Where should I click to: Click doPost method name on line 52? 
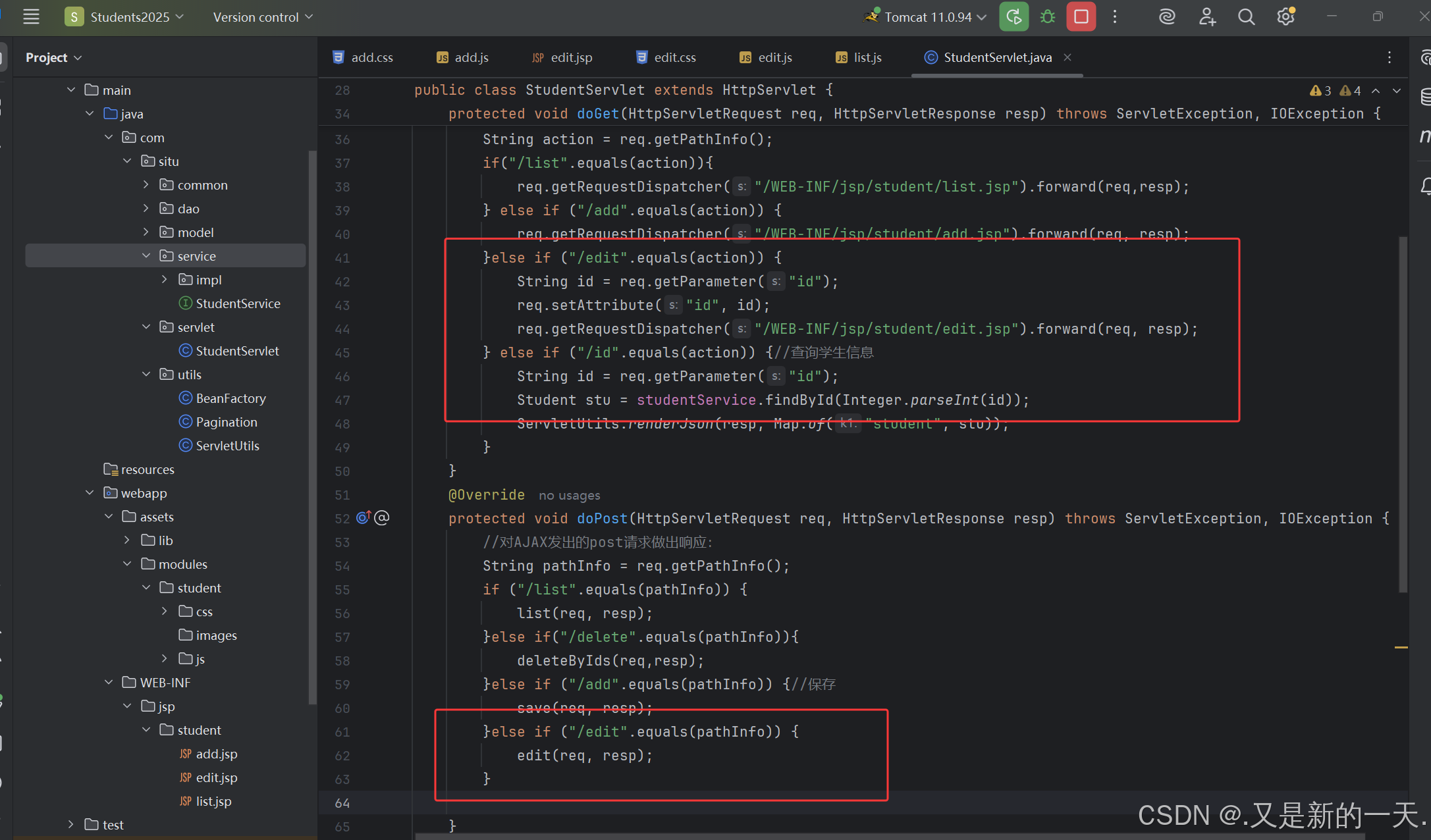click(x=603, y=519)
